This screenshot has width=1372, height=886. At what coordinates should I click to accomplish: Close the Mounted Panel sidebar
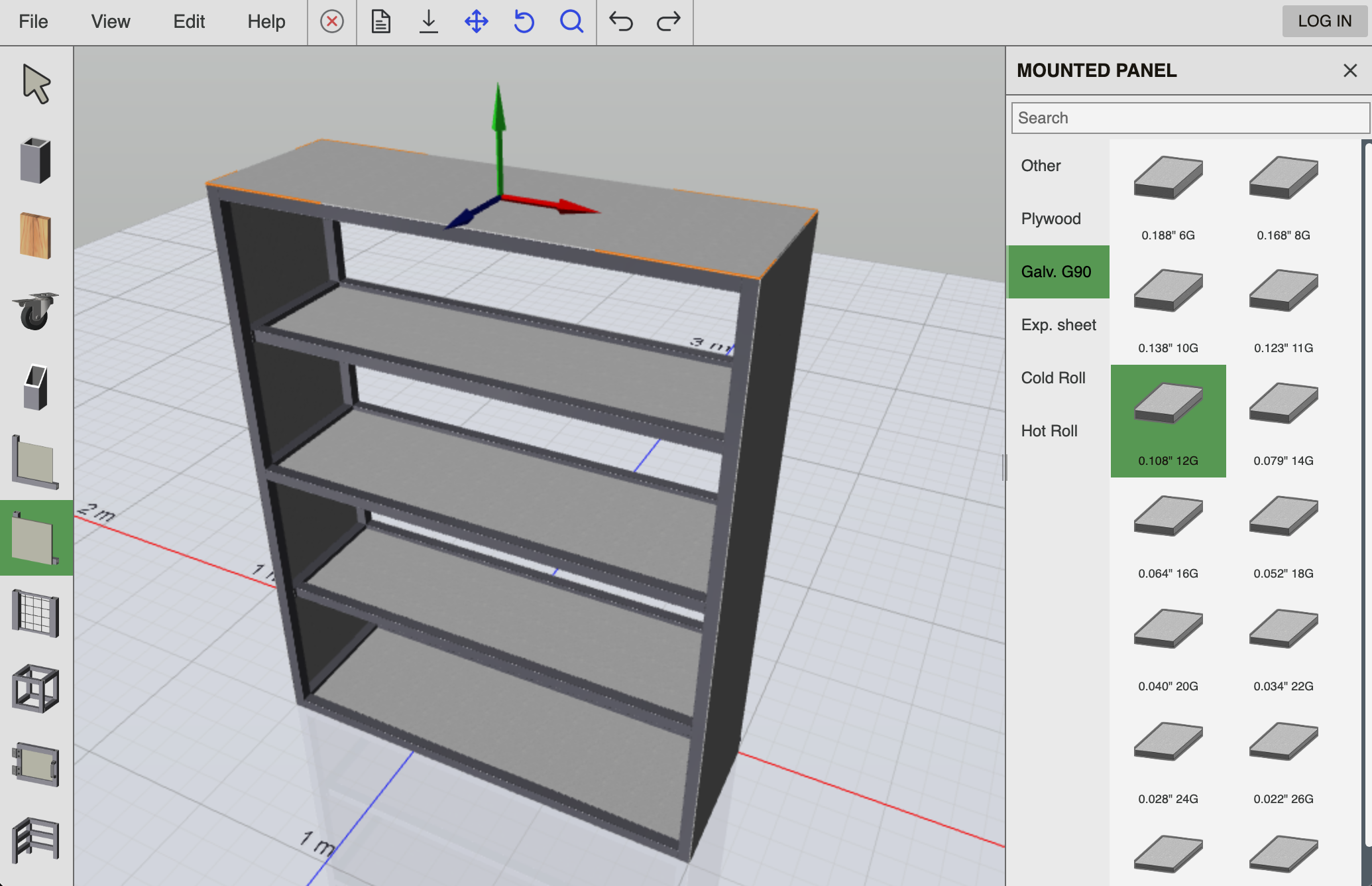1350,70
